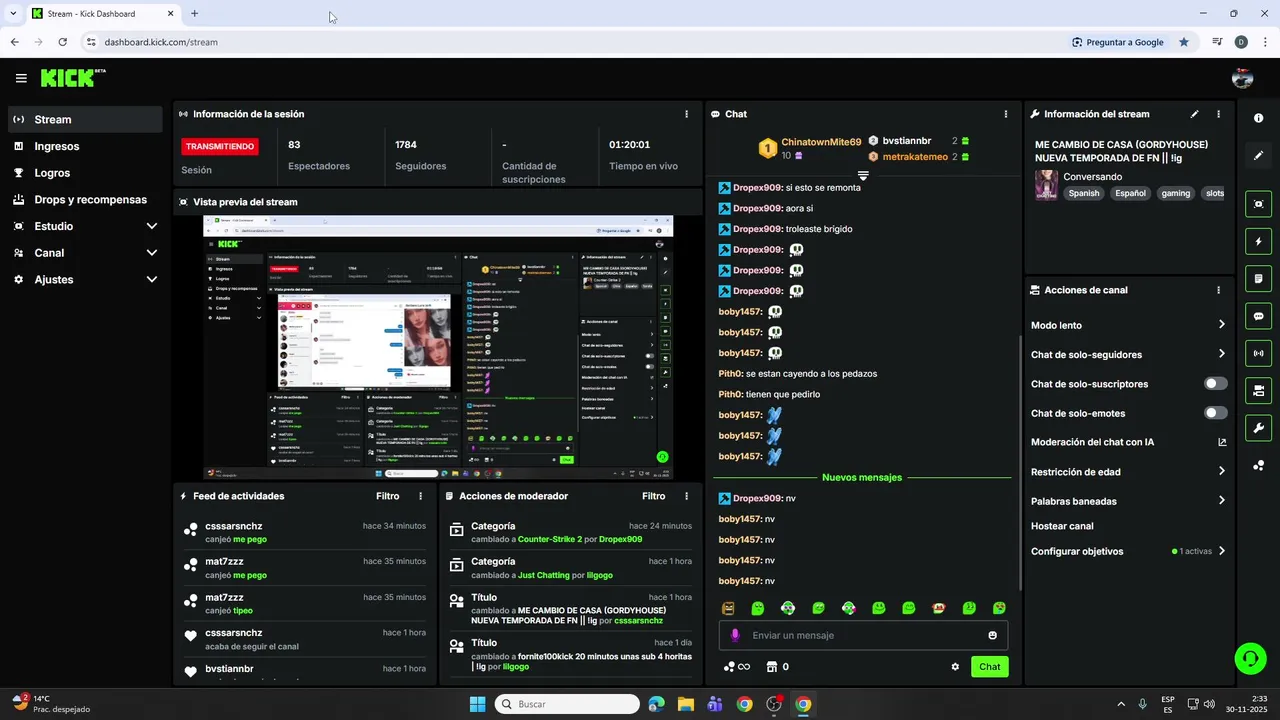Open Restricción de edad options arrow
Viewport: 1280px width, 720px height.
pyautogui.click(x=1221, y=472)
